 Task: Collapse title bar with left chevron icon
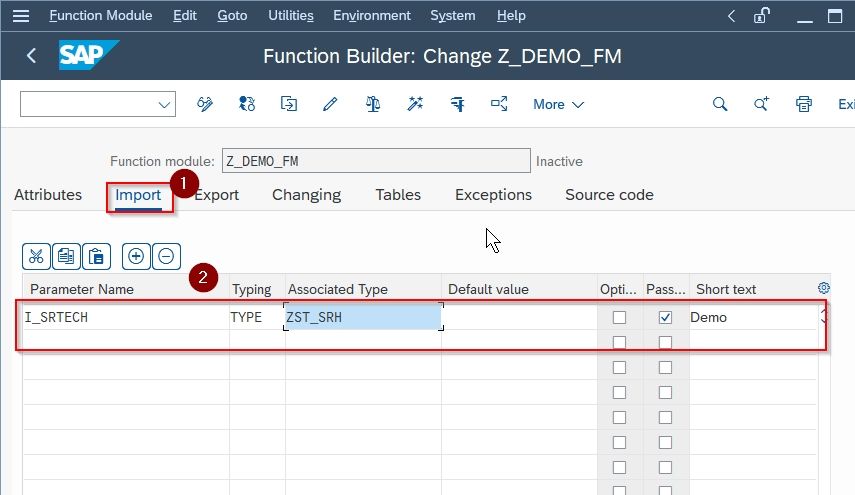[731, 16]
